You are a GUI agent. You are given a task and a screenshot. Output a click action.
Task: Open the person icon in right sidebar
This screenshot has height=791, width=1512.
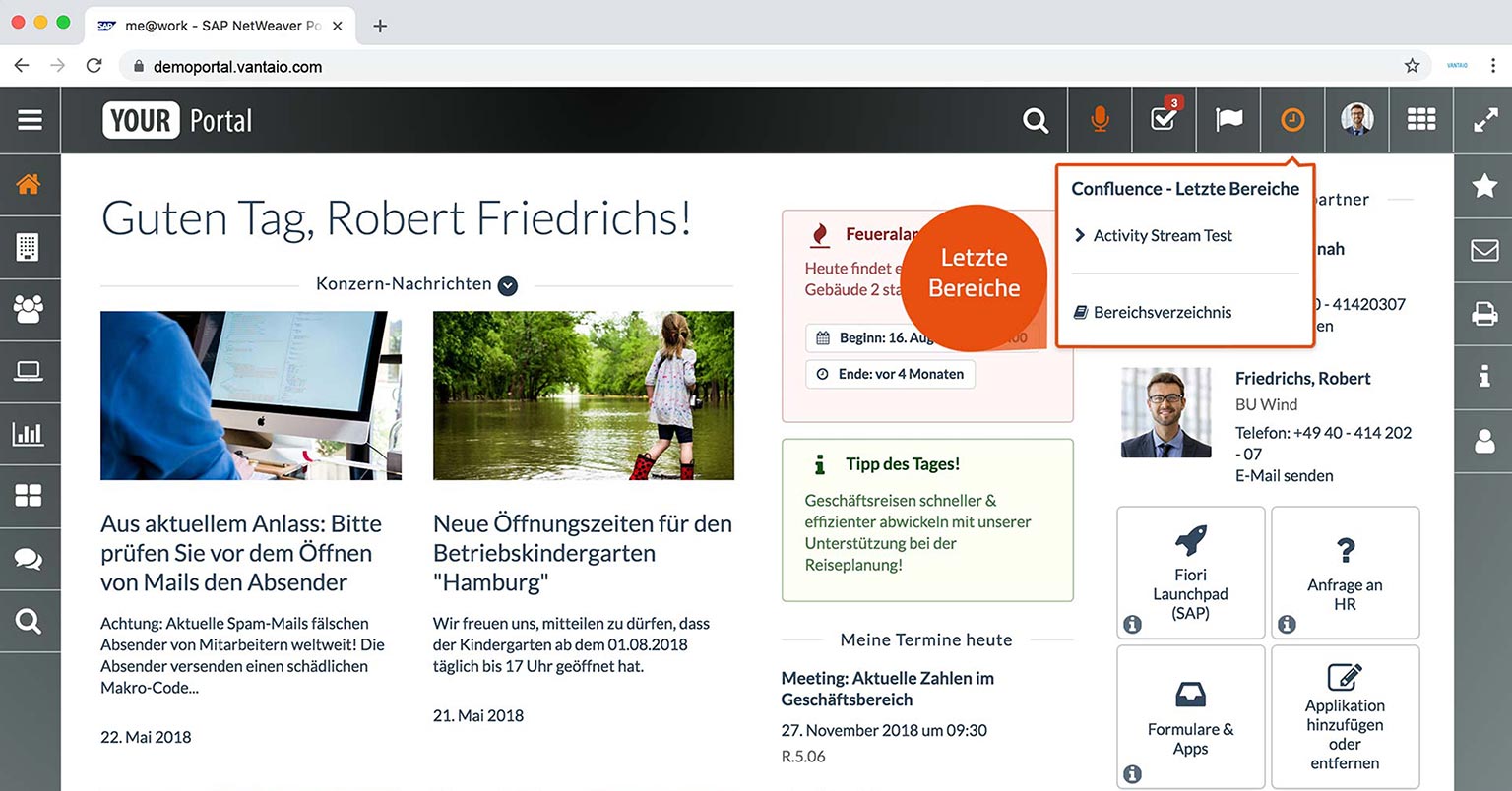1484,441
